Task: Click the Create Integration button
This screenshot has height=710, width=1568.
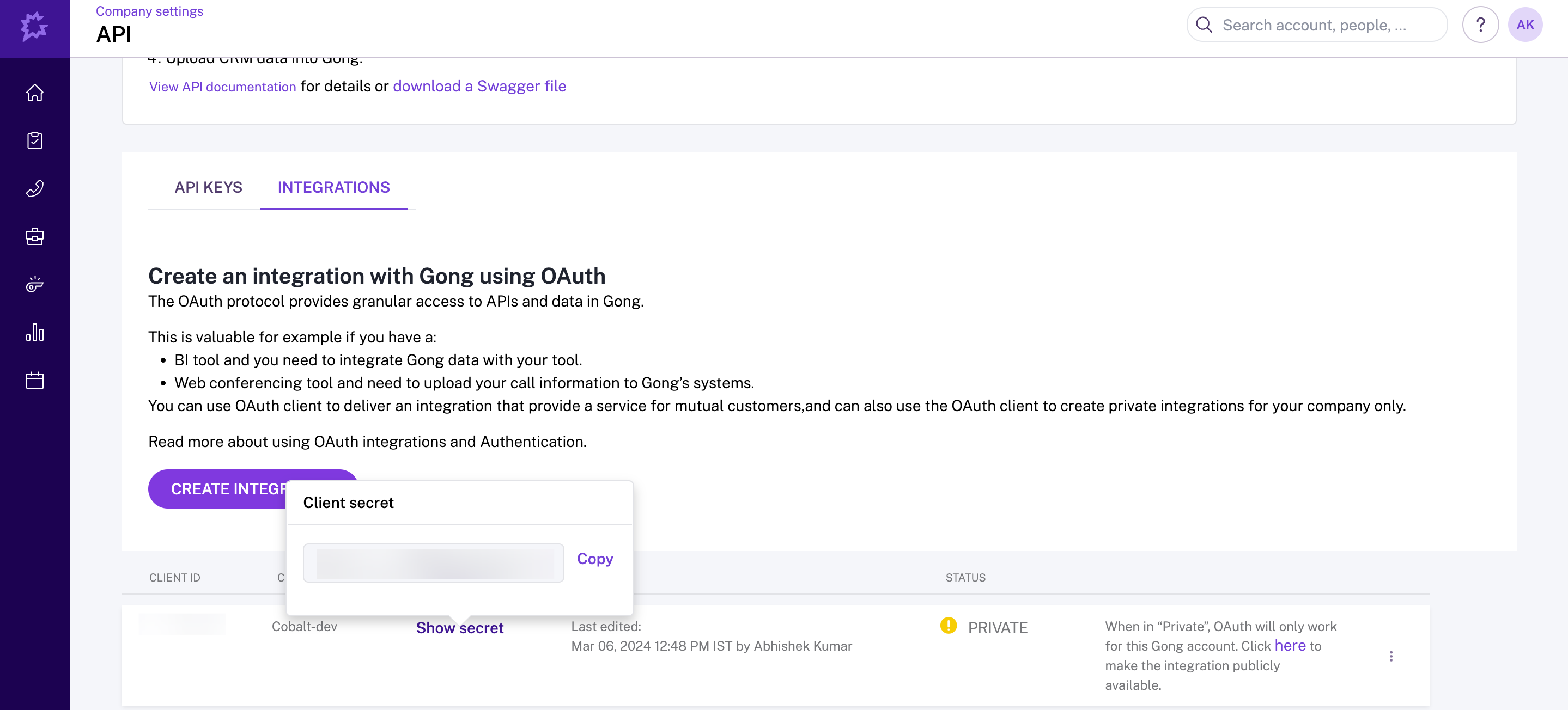Action: pyautogui.click(x=219, y=488)
